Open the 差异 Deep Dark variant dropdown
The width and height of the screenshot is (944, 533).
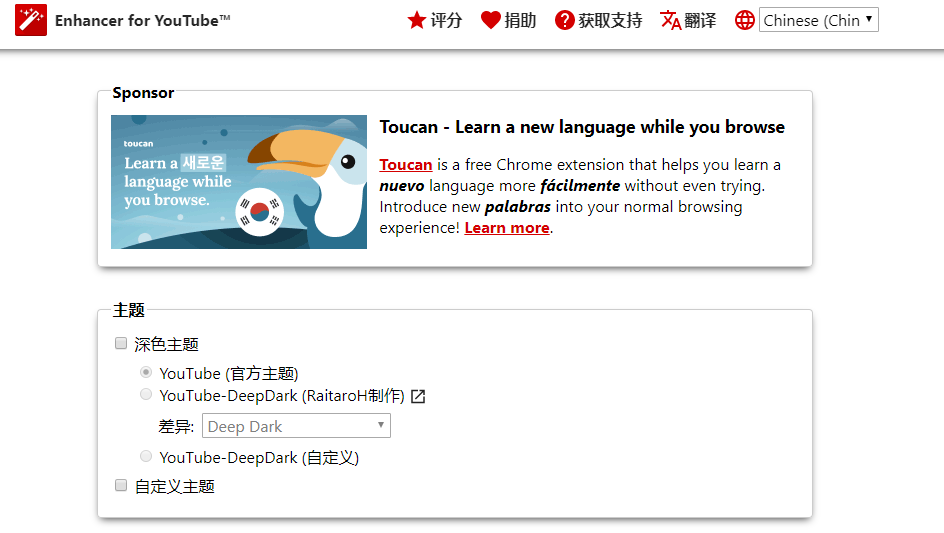tap(296, 426)
